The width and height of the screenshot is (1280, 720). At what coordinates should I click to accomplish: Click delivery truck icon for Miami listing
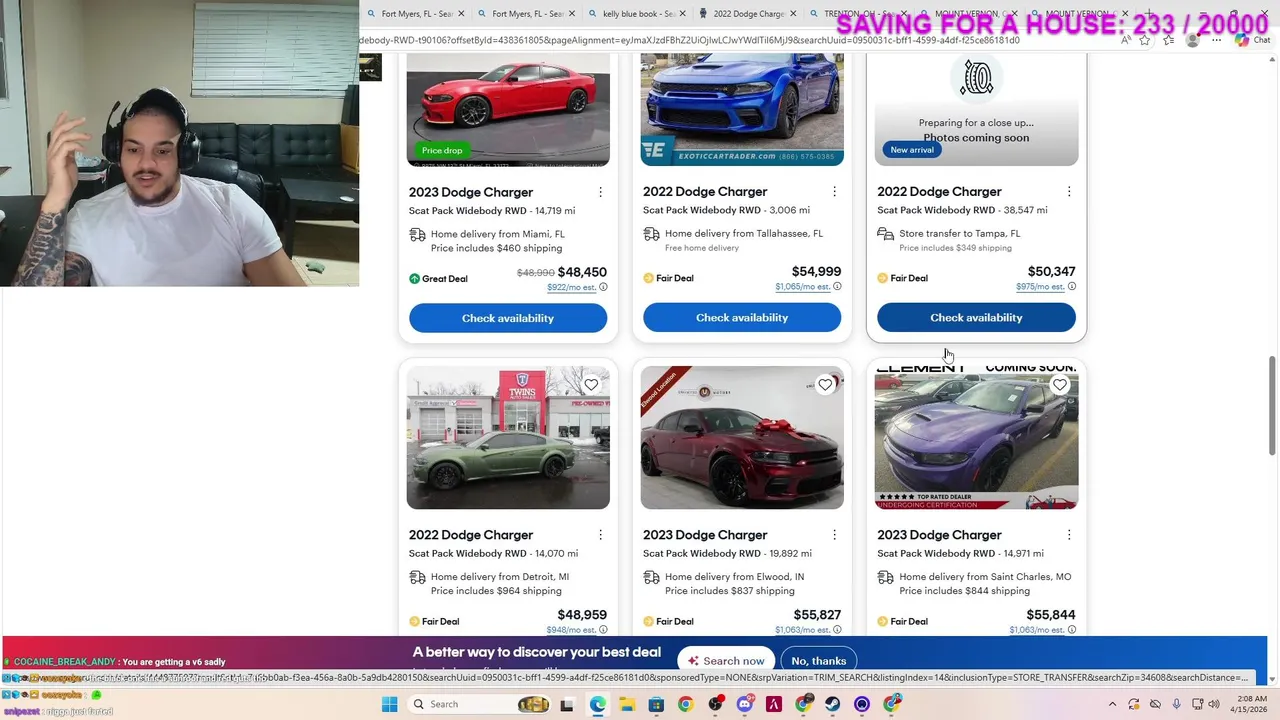417,235
